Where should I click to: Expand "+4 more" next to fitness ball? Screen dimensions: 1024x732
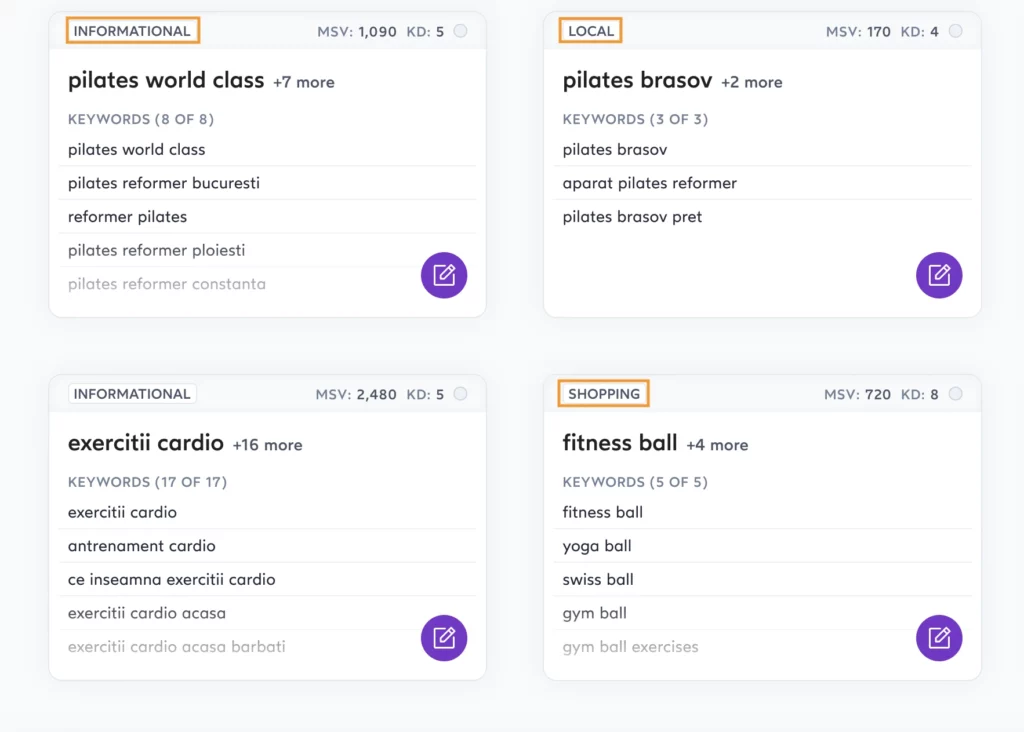click(x=717, y=445)
